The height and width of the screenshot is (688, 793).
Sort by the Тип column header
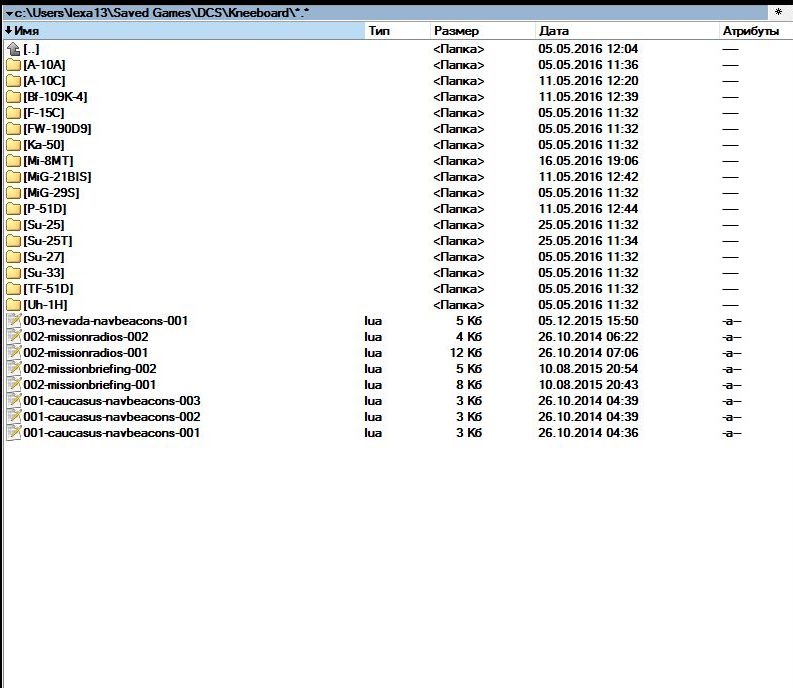pos(397,31)
